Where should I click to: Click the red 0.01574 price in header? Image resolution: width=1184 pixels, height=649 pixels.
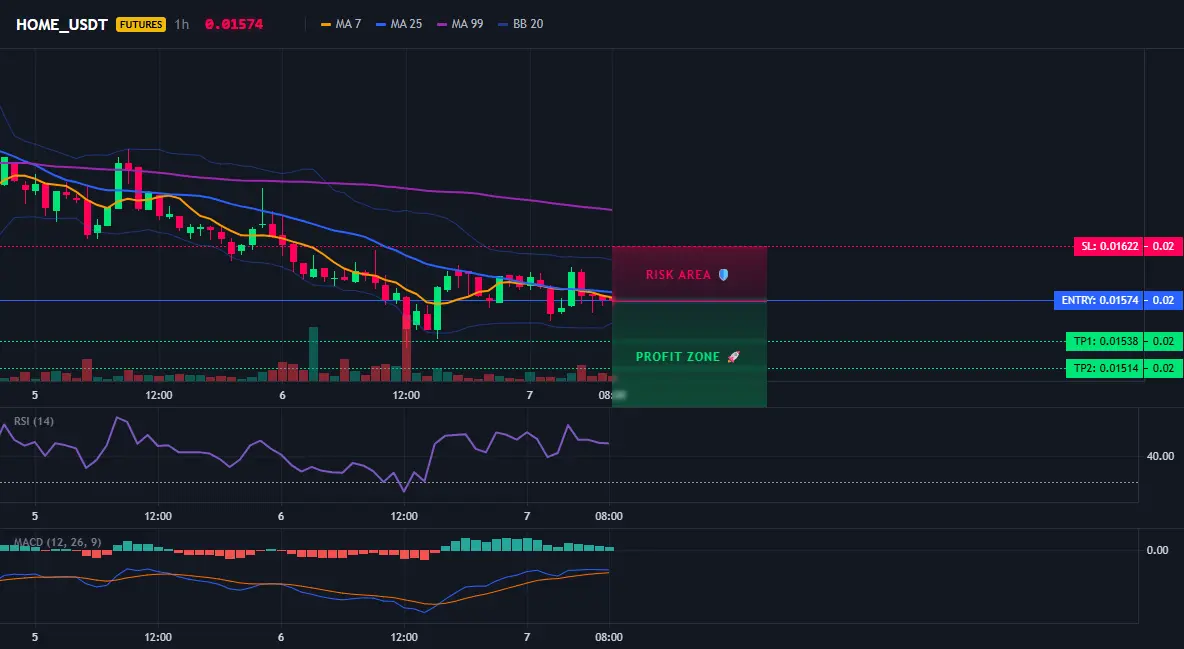pos(234,24)
